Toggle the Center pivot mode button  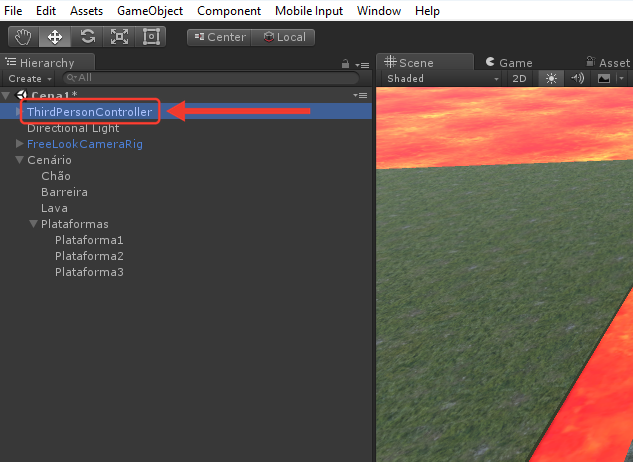220,38
